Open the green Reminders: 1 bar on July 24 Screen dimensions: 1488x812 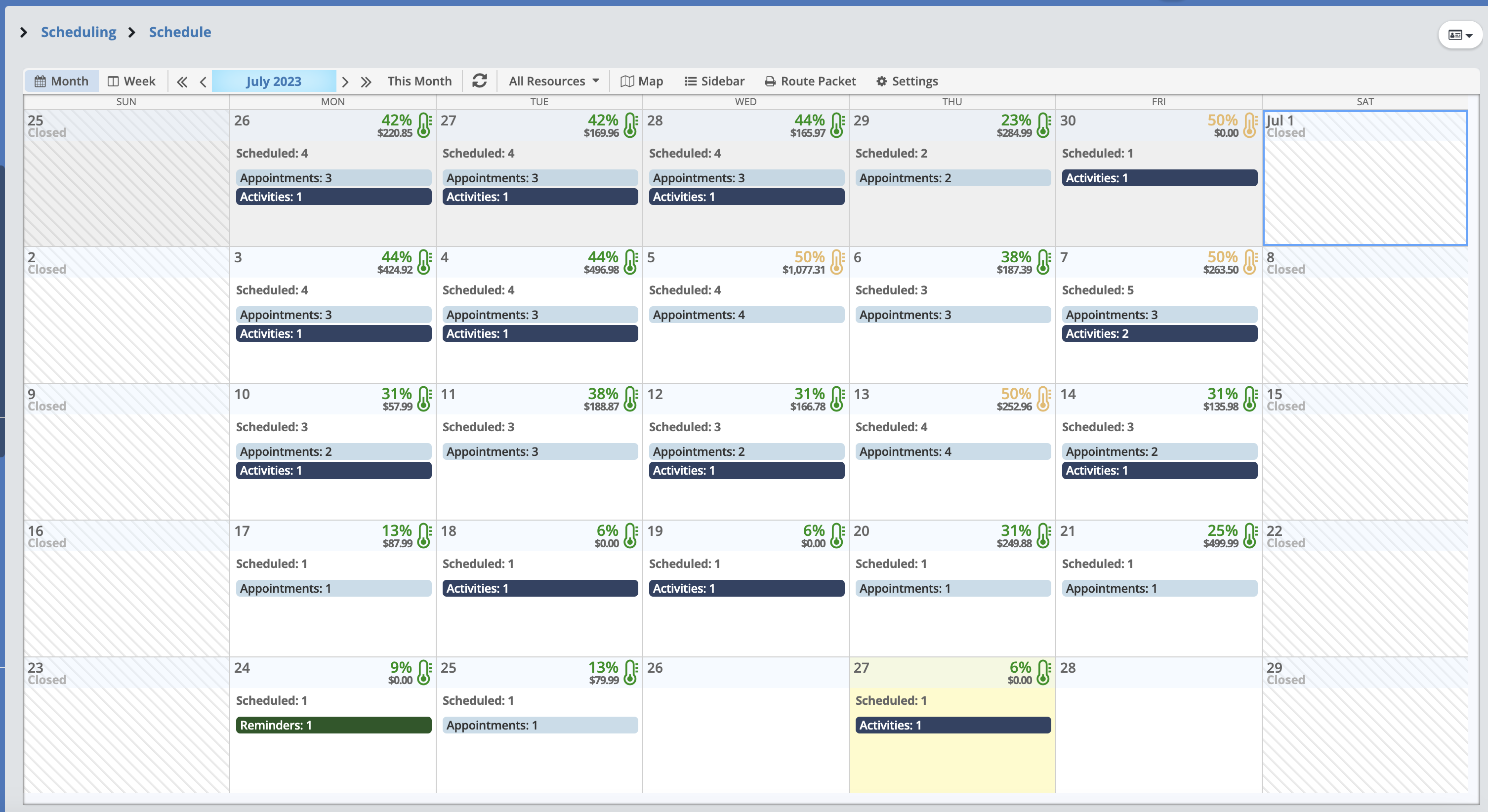[333, 725]
